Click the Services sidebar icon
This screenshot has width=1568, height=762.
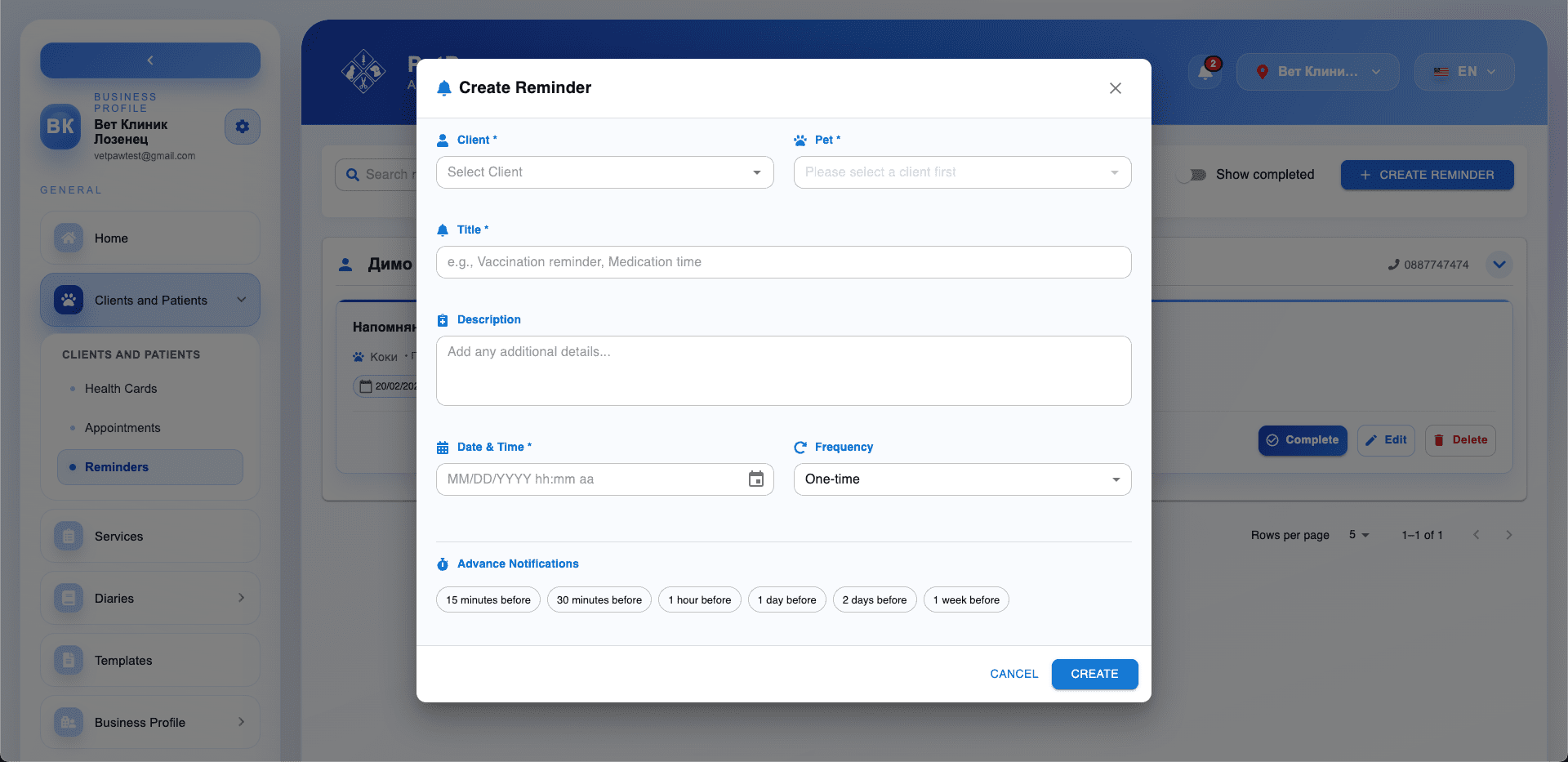click(69, 537)
